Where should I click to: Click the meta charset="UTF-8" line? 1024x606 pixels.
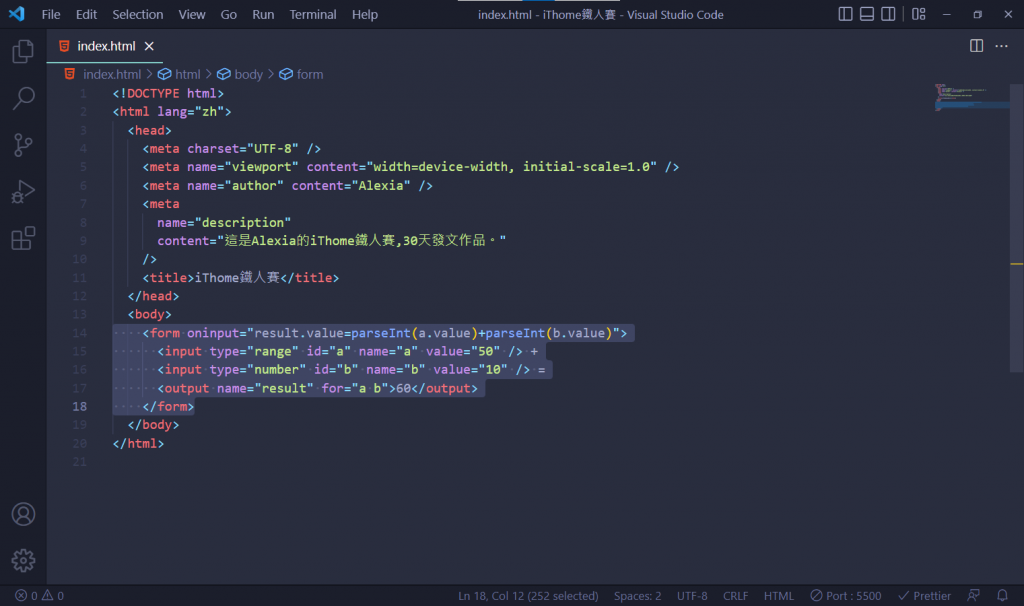(x=232, y=149)
